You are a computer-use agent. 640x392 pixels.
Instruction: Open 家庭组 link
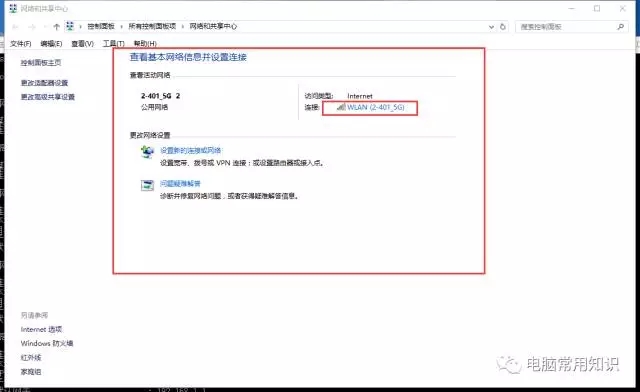31,372
